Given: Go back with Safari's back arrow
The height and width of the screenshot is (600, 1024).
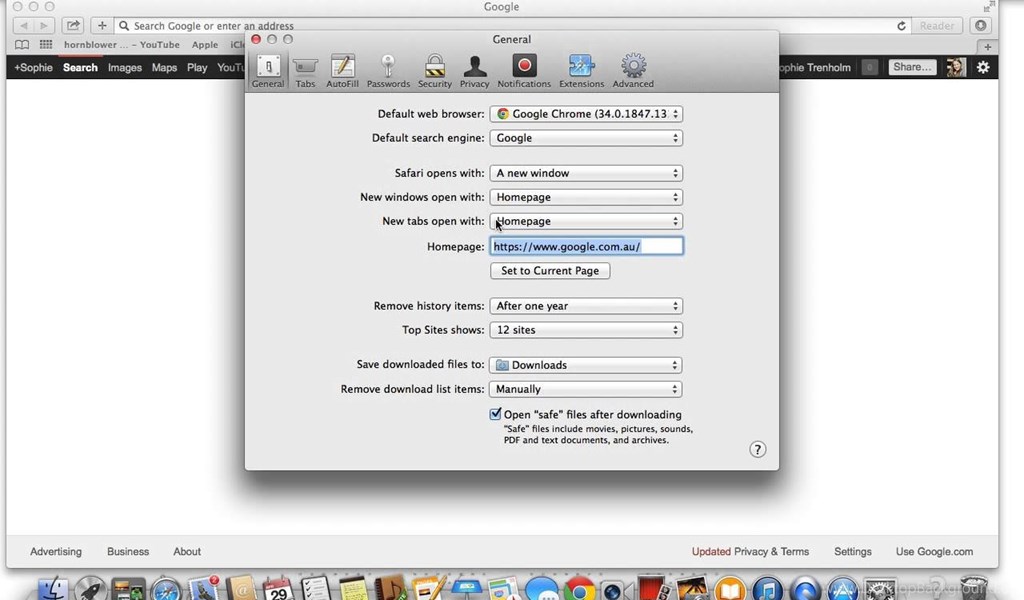Looking at the screenshot, I should (x=24, y=25).
